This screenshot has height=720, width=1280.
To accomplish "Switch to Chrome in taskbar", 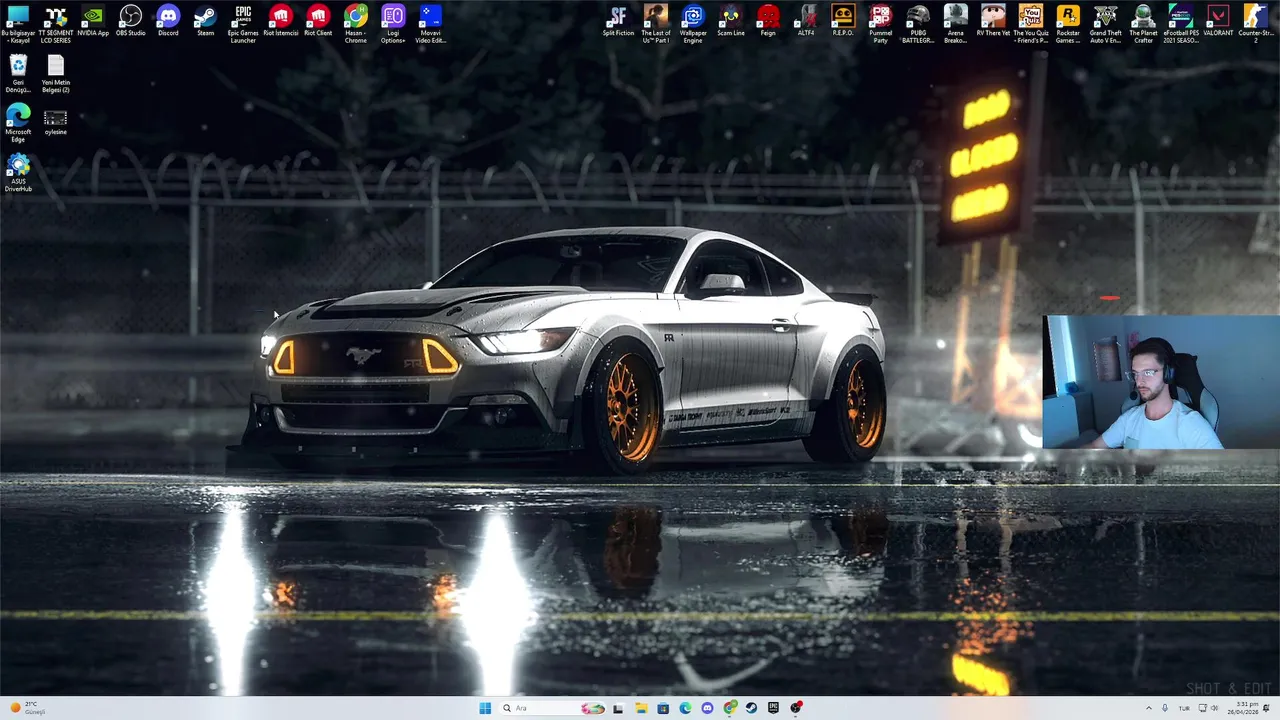I will point(730,708).
